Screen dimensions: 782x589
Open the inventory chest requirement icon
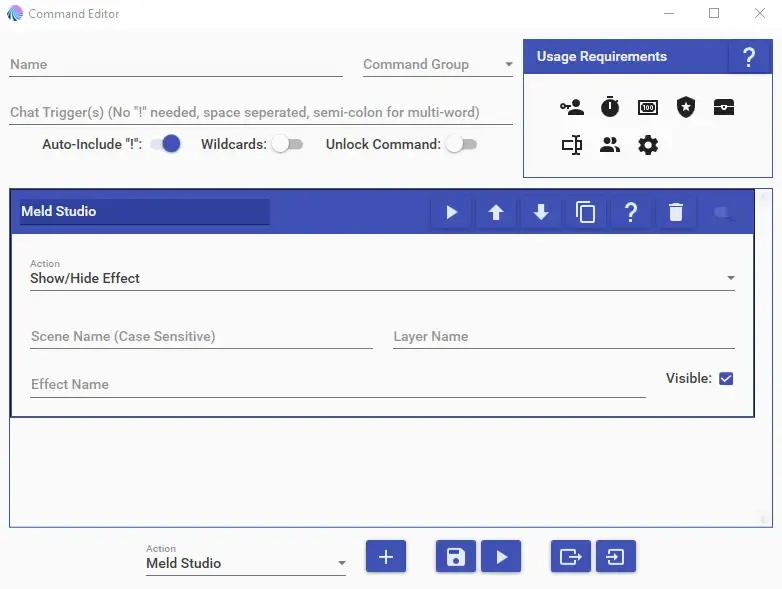point(724,108)
